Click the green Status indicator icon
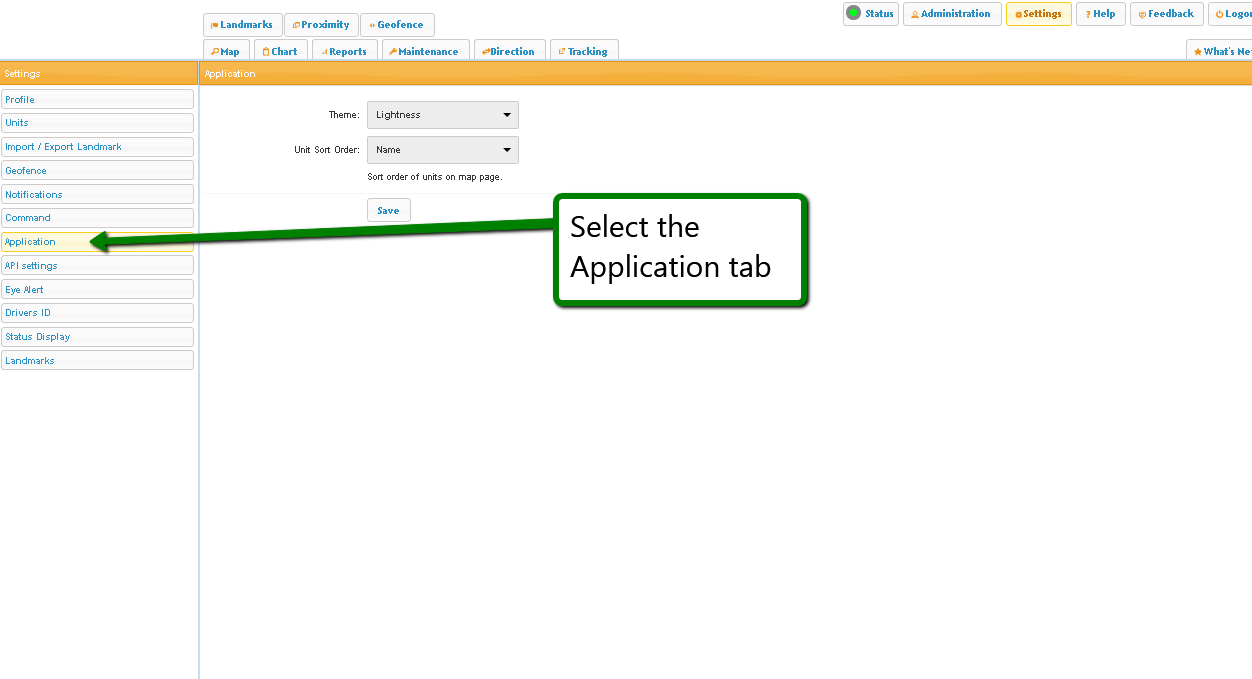Screen dimensions: 1252x679 pos(853,14)
